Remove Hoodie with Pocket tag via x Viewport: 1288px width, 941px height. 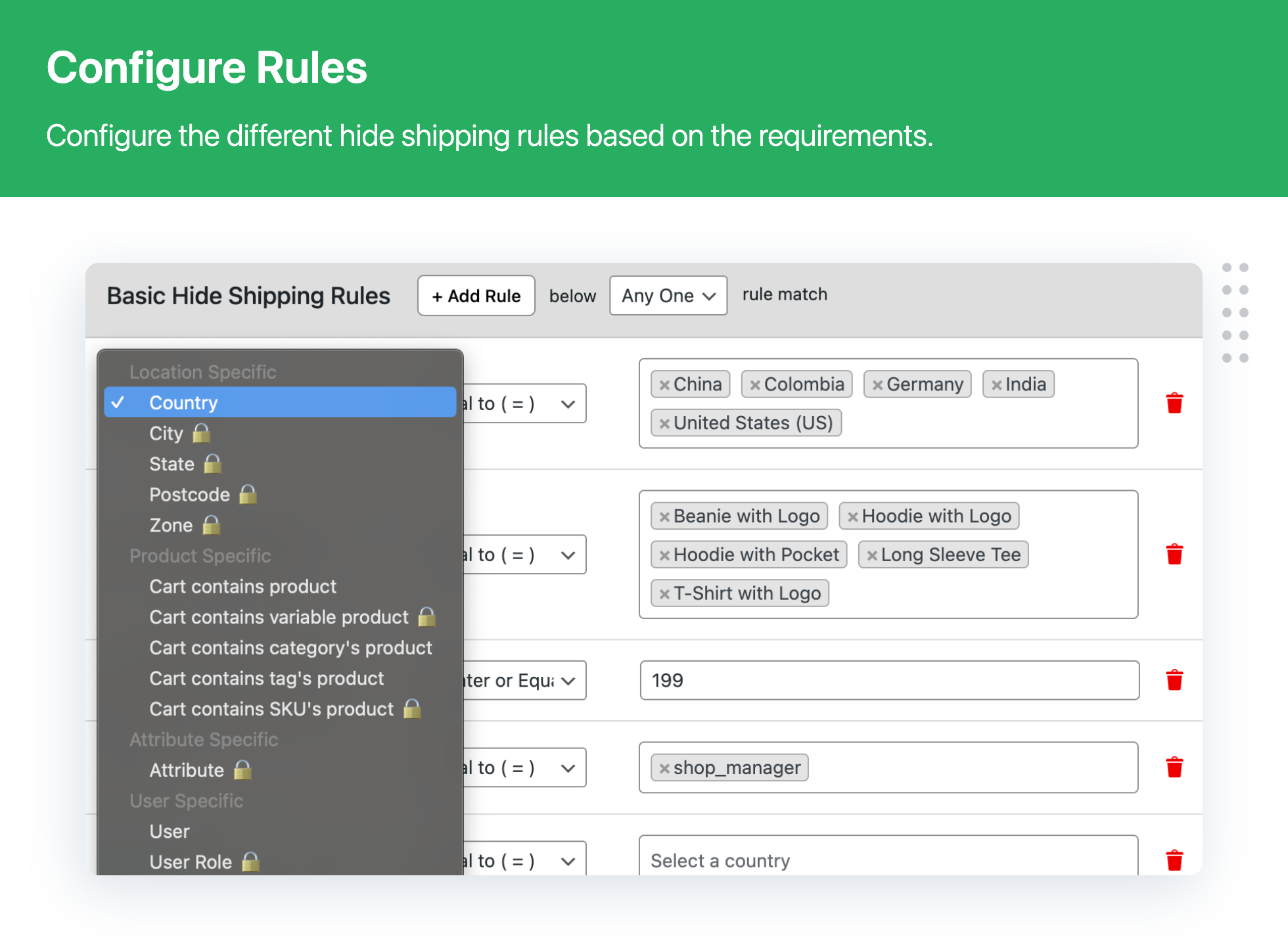pyautogui.click(x=664, y=555)
